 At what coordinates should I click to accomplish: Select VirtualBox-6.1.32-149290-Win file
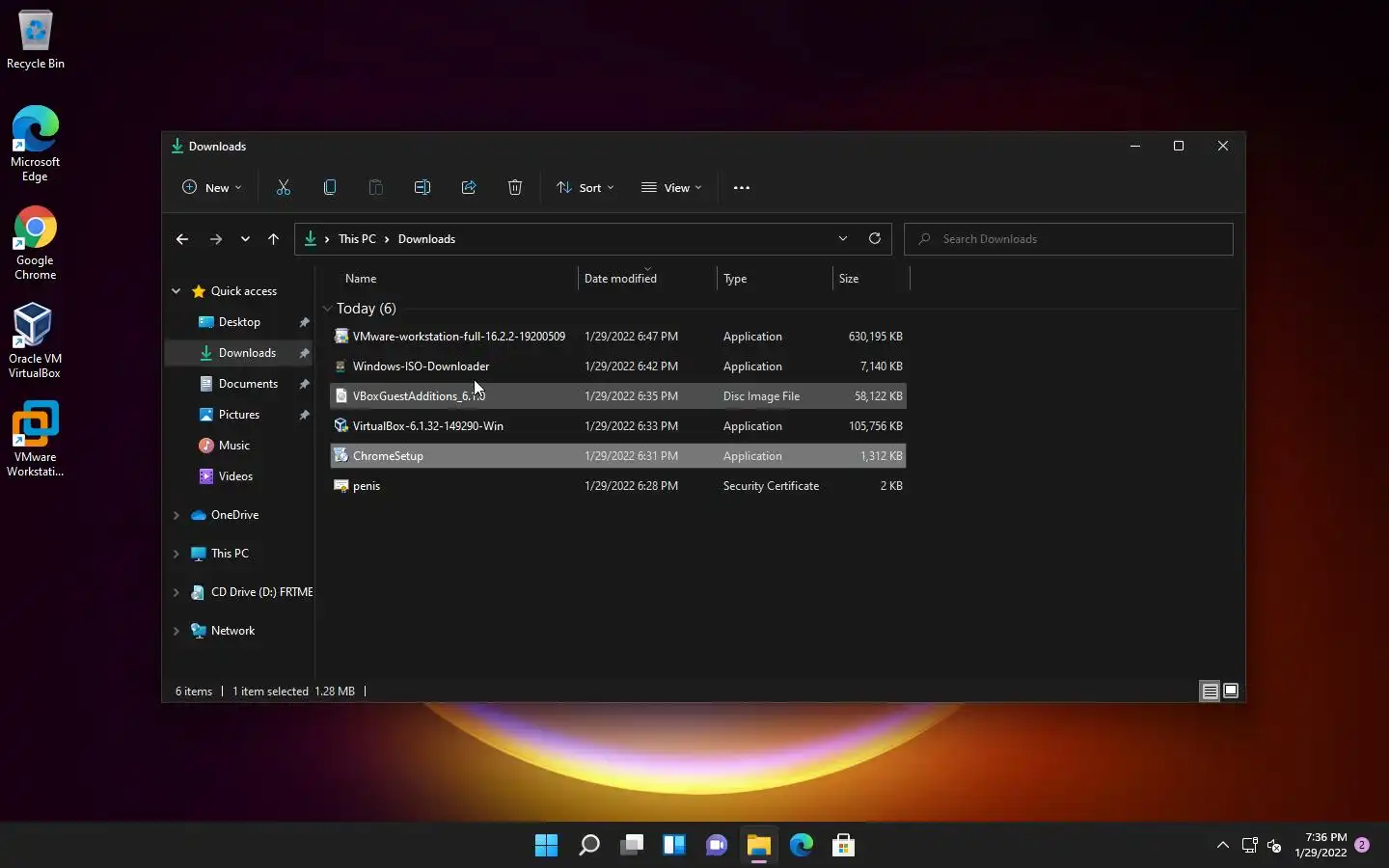pyautogui.click(x=618, y=426)
